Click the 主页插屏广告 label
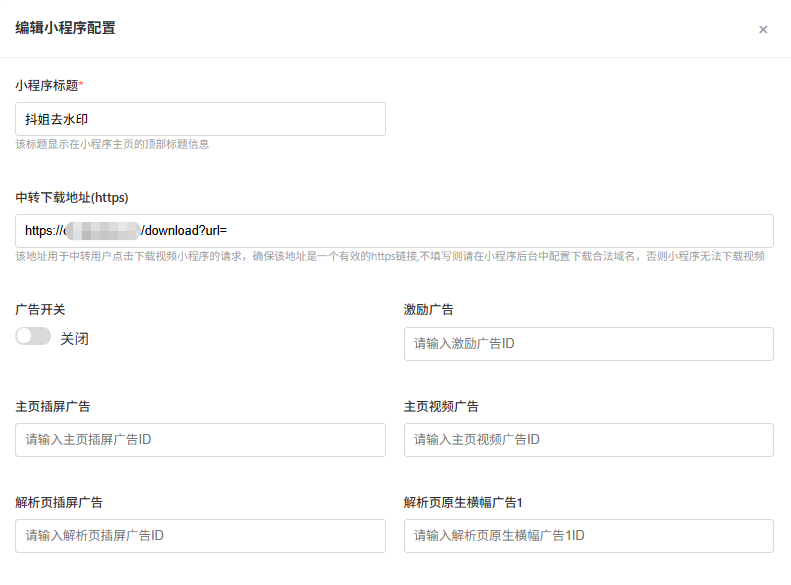The height and width of the screenshot is (585, 791). pyautogui.click(x=53, y=406)
